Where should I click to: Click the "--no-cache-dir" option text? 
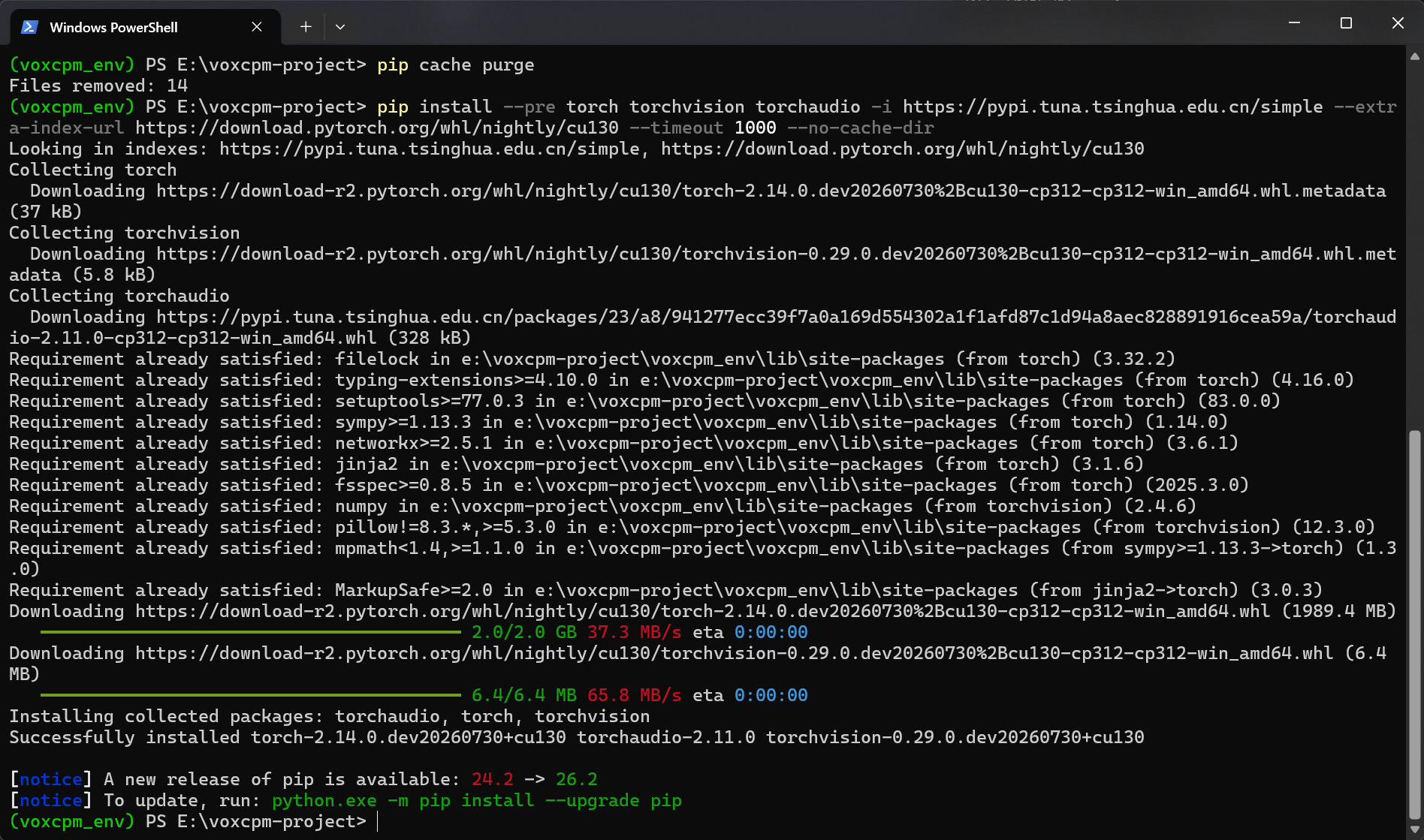[x=861, y=128]
